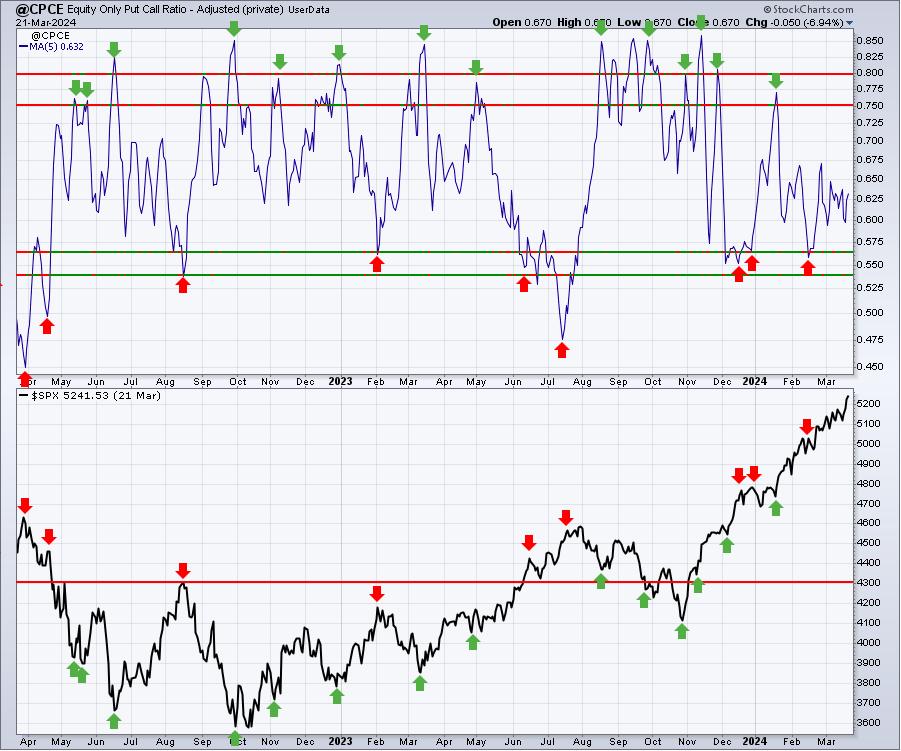
Task: Open the StockCharts.com watermark link
Action: point(808,9)
